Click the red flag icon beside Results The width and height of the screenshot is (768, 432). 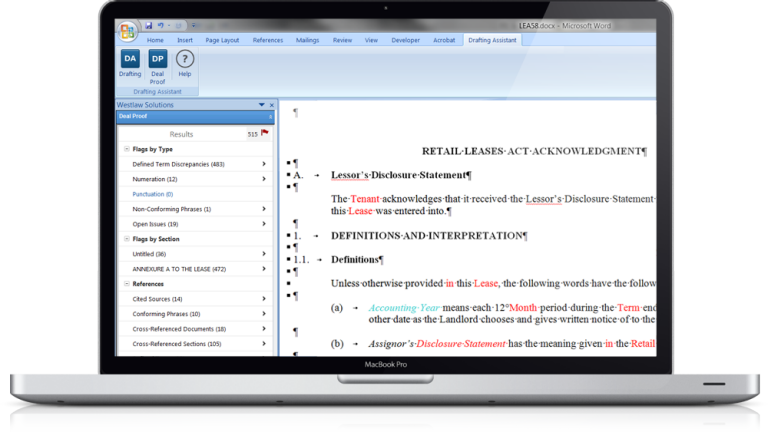click(x=265, y=133)
